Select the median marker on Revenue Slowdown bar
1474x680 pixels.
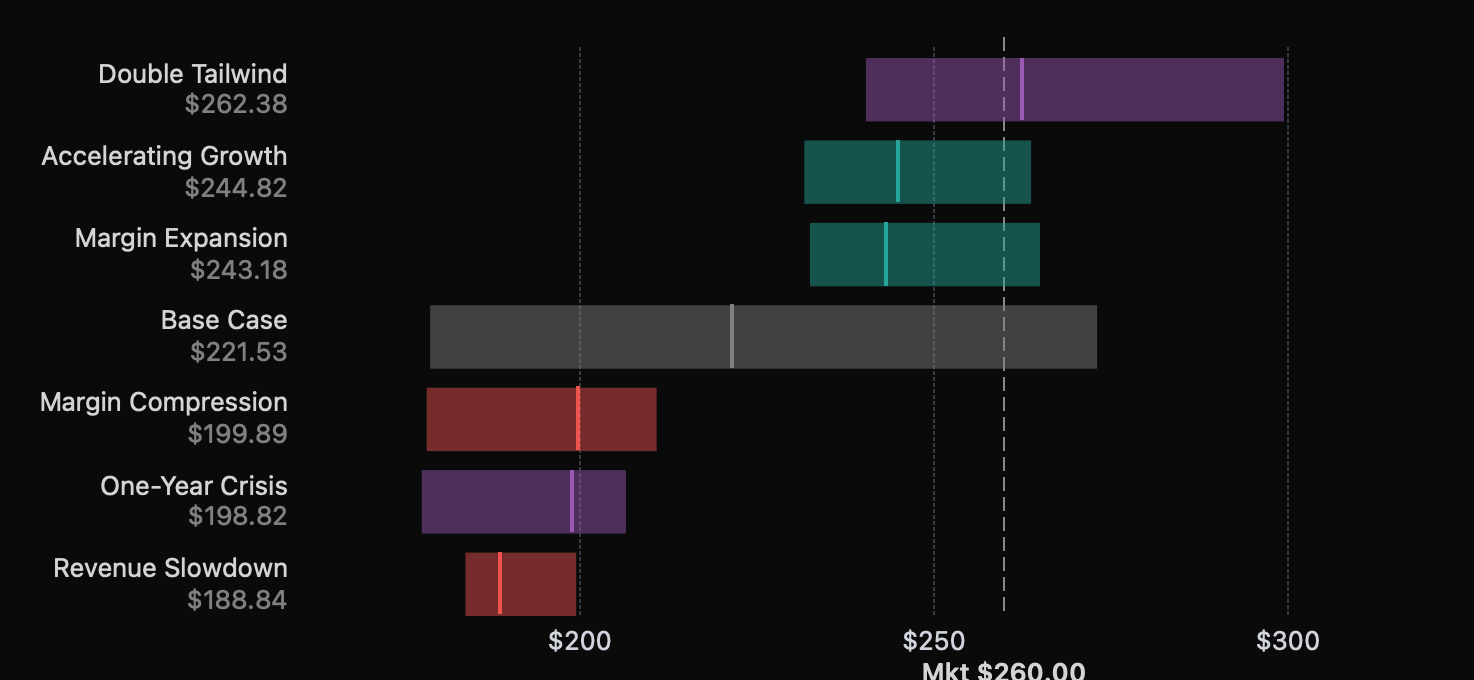click(x=500, y=583)
